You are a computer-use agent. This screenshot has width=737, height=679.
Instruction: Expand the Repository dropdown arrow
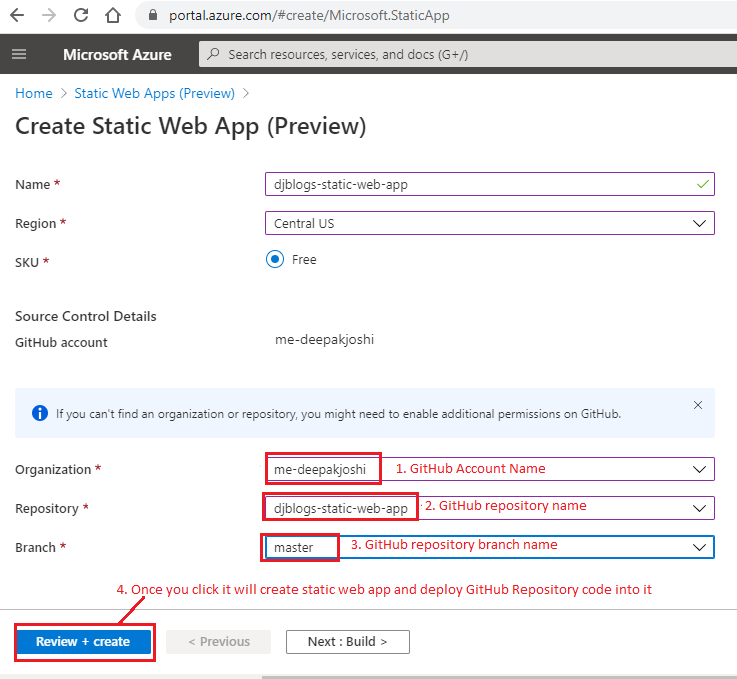[699, 508]
